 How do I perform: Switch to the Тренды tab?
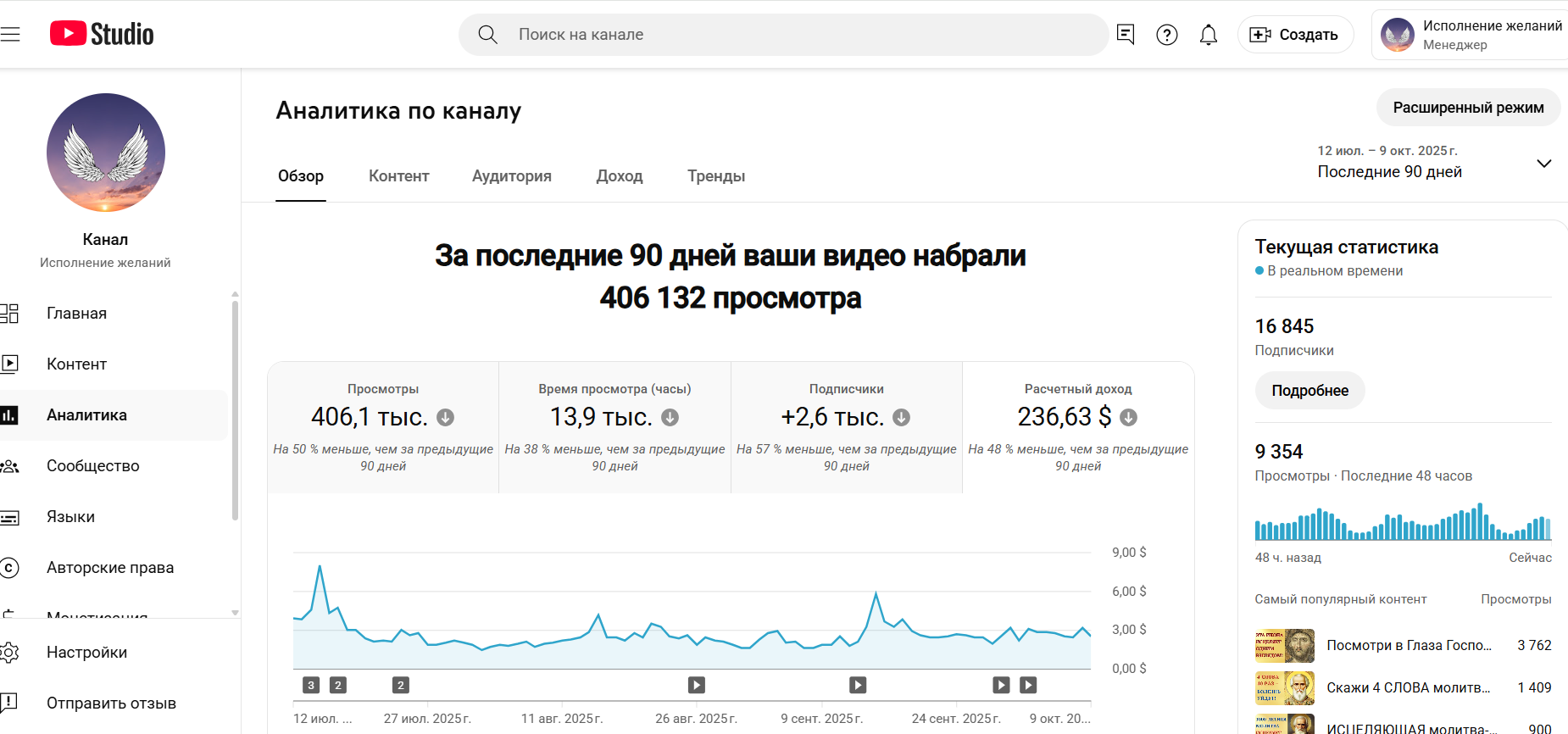(716, 176)
